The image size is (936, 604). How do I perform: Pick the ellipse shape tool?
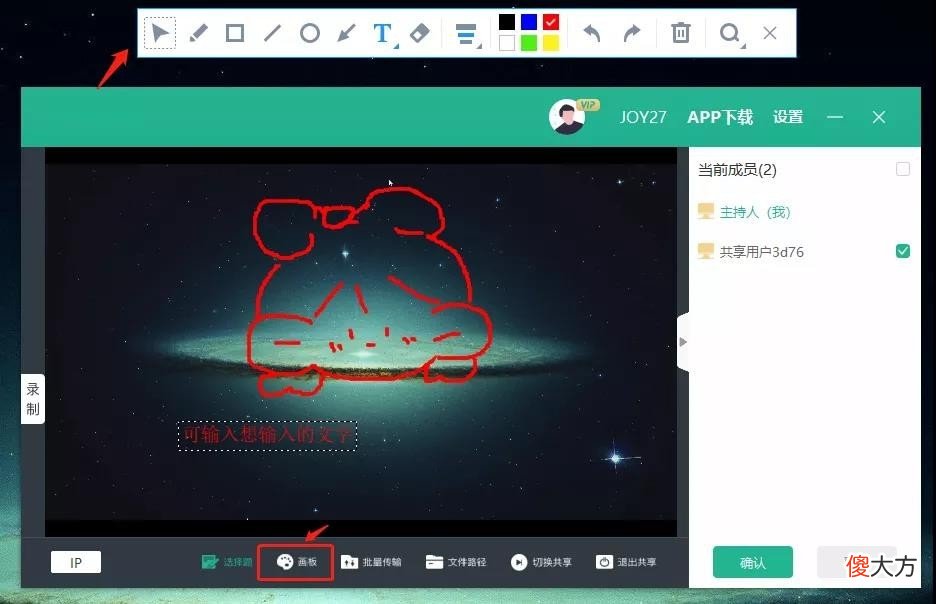(x=310, y=33)
